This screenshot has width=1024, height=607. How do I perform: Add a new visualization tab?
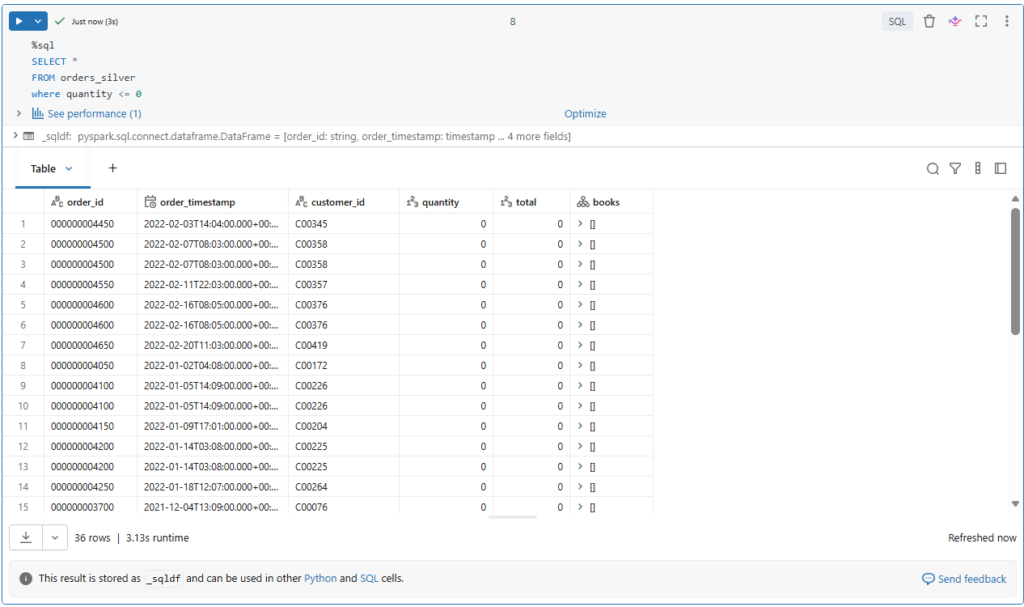pos(113,168)
